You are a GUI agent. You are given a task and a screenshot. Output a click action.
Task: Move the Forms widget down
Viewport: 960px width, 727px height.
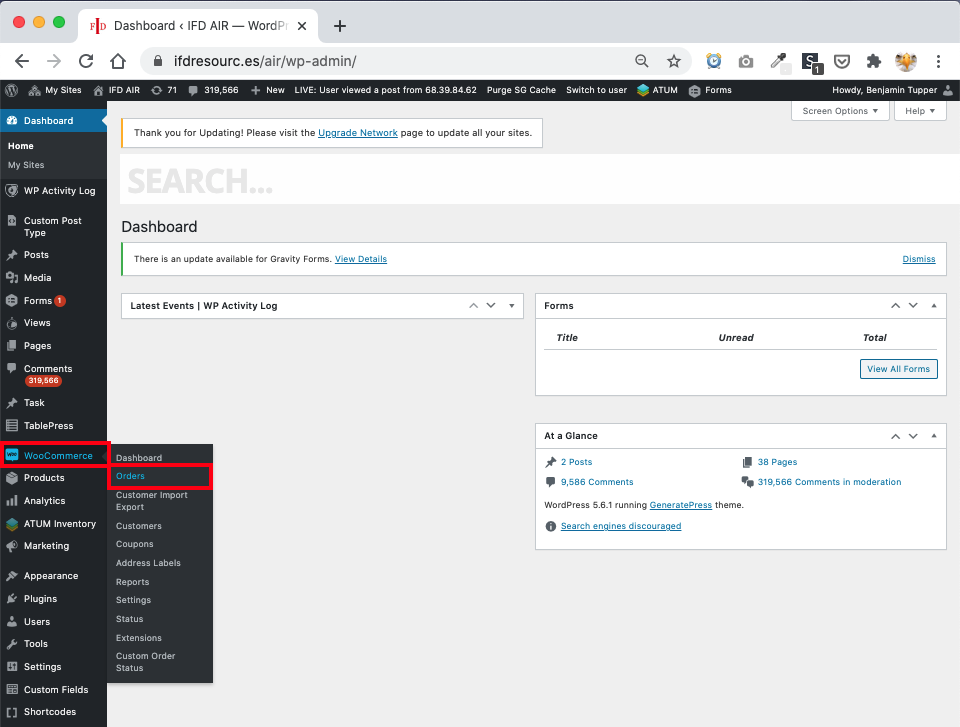click(913, 306)
